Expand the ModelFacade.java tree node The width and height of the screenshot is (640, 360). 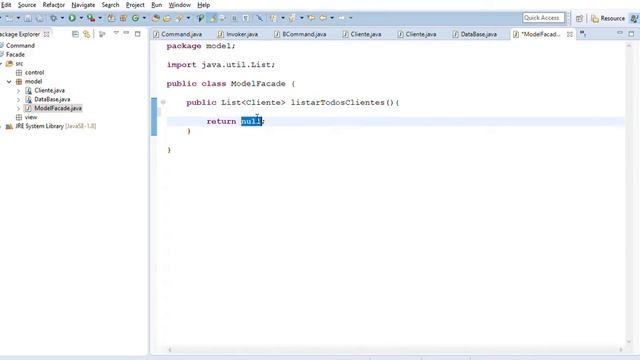(18, 109)
